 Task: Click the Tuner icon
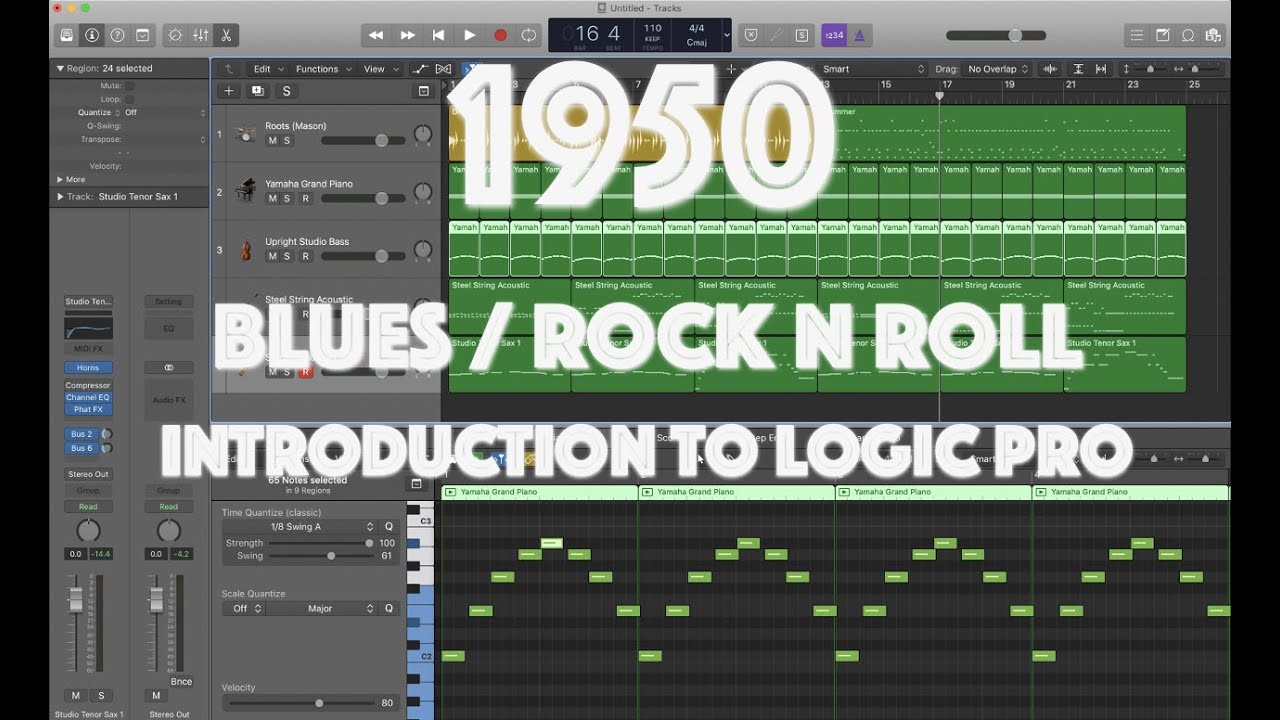pos(777,35)
